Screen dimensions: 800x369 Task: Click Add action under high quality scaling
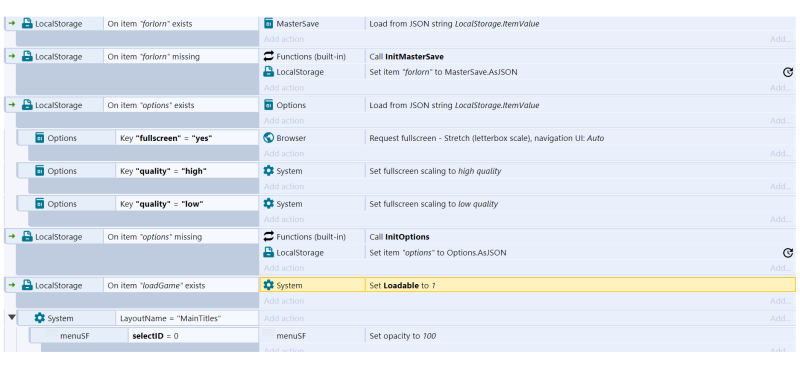pyautogui.click(x=284, y=186)
